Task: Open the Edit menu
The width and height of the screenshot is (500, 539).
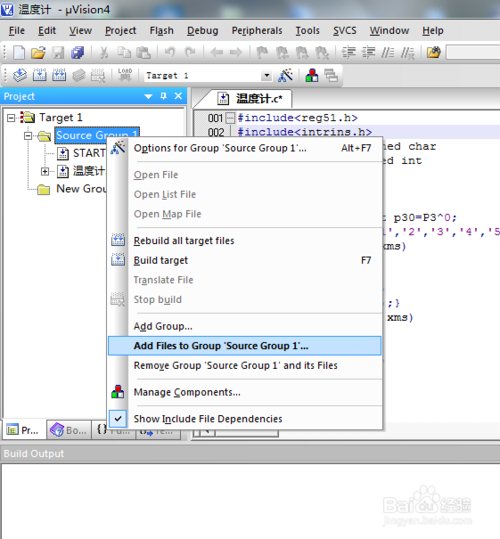Action: (x=47, y=31)
